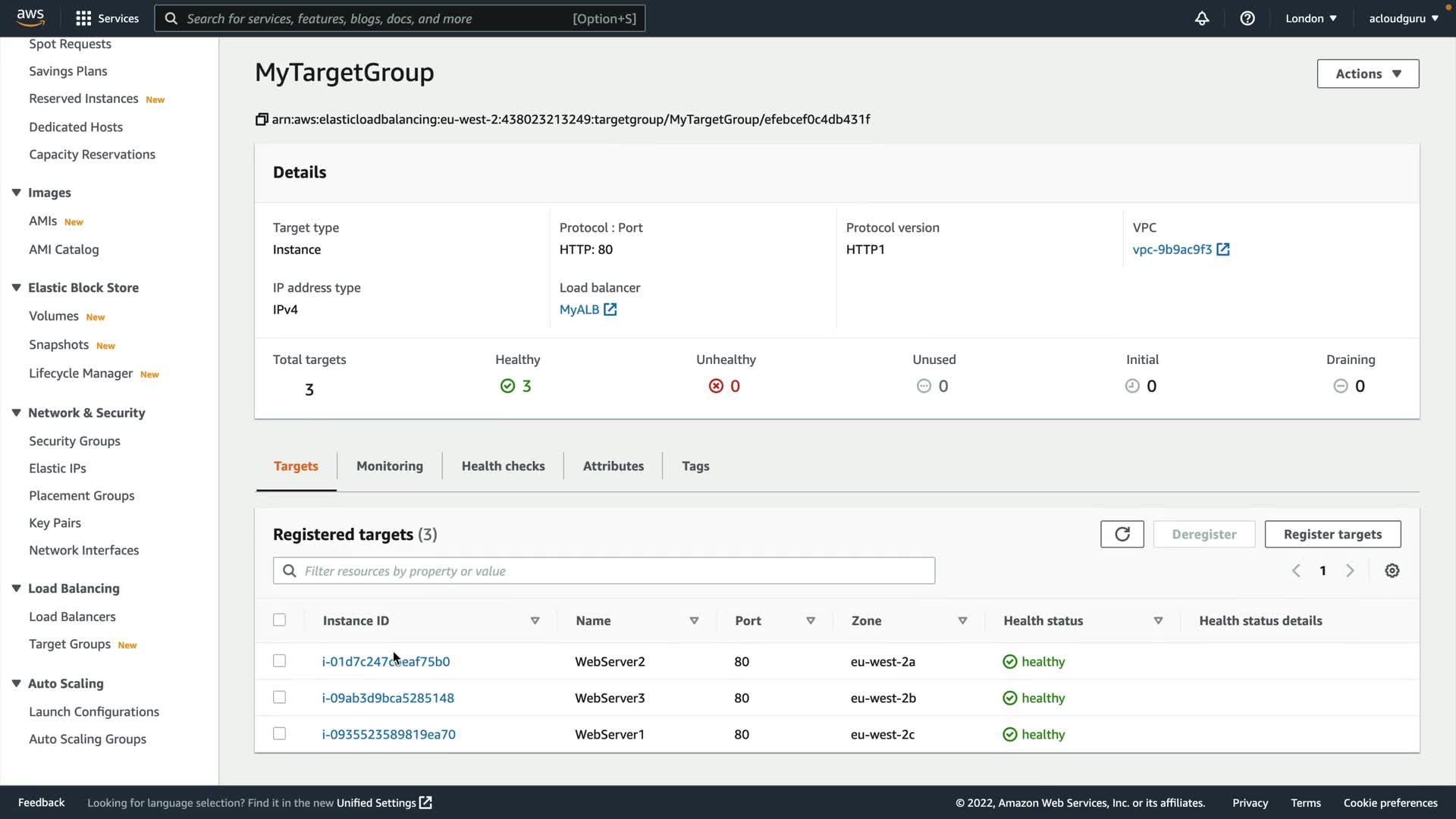Open the help question mark icon
Screen dimensions: 1456x819
click(x=1247, y=18)
